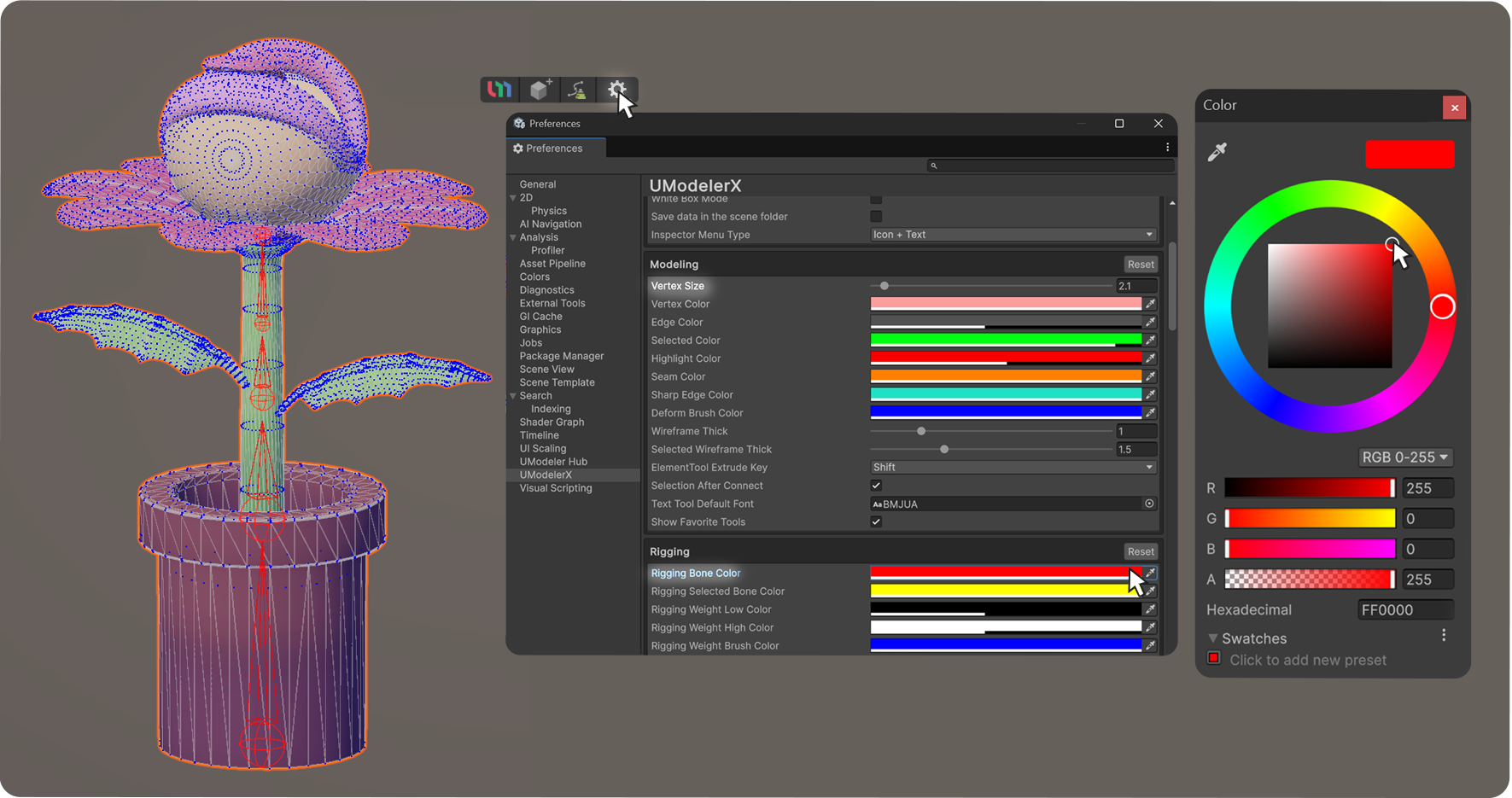Screen dimensions: 1512x798
Task: Use eyedropper for Rigging Selected Bone Color
Action: (x=1151, y=591)
